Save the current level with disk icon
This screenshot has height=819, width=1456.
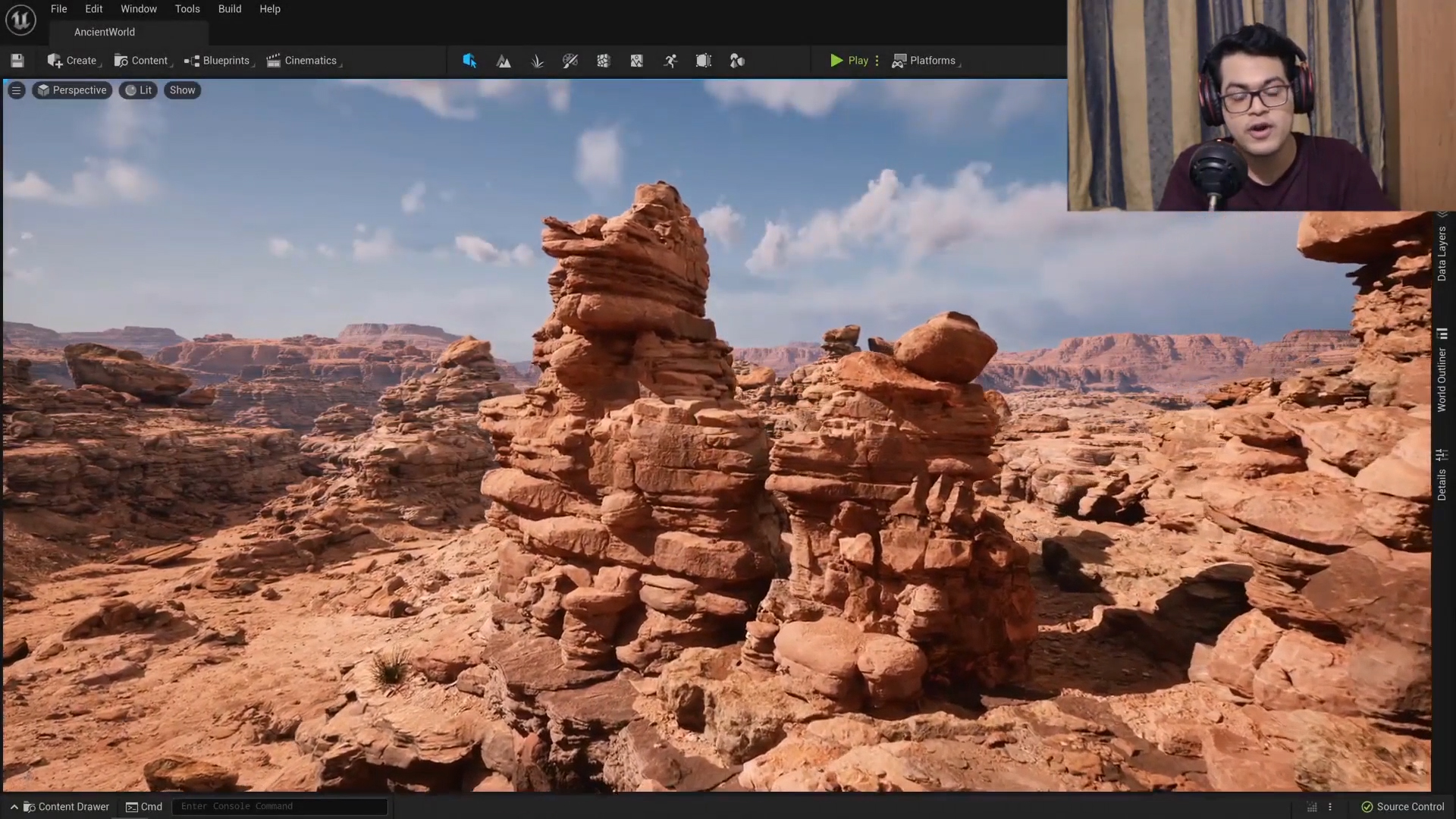coord(17,61)
